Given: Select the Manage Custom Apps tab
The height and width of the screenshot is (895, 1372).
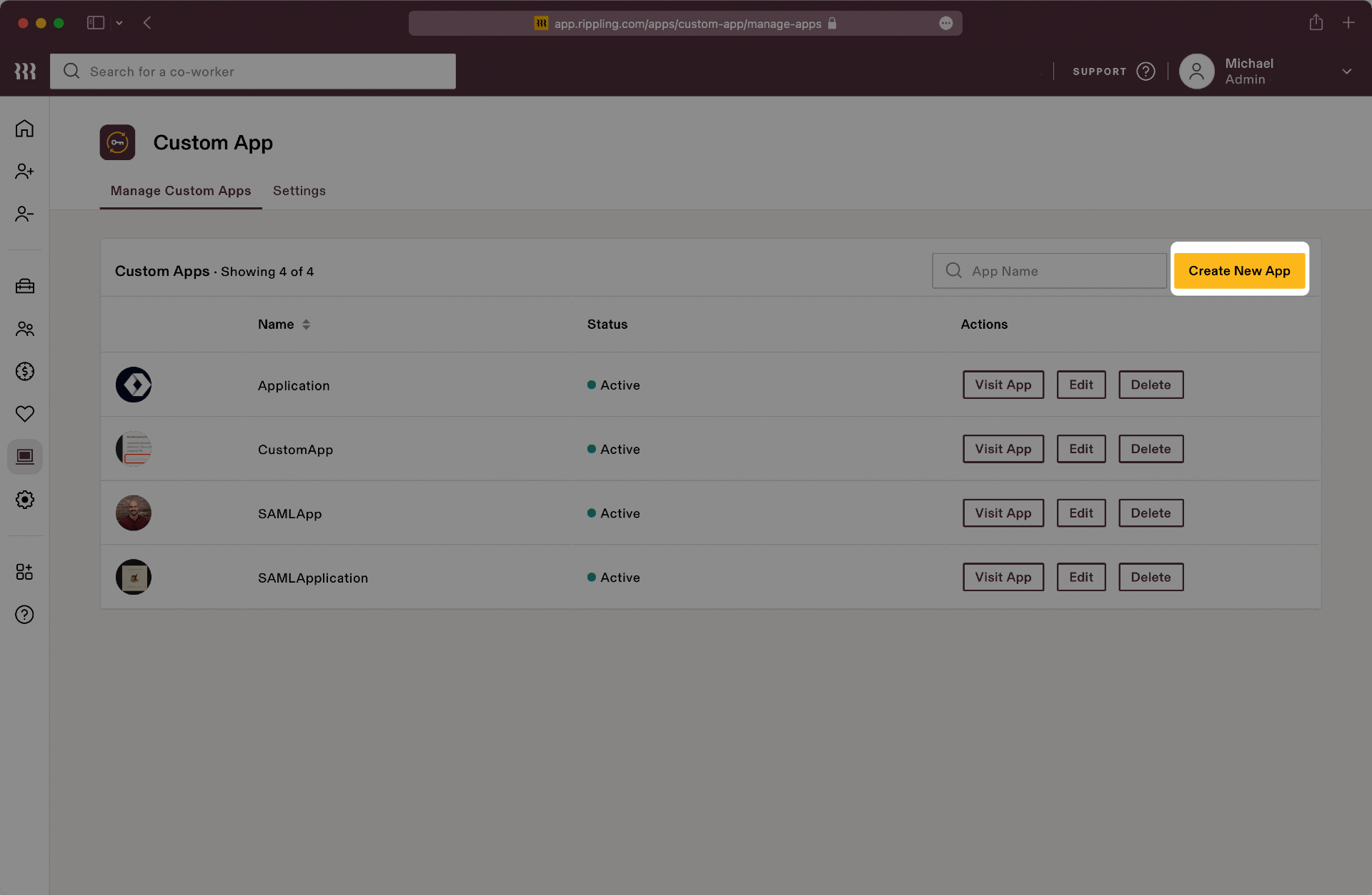Looking at the screenshot, I should click(180, 191).
